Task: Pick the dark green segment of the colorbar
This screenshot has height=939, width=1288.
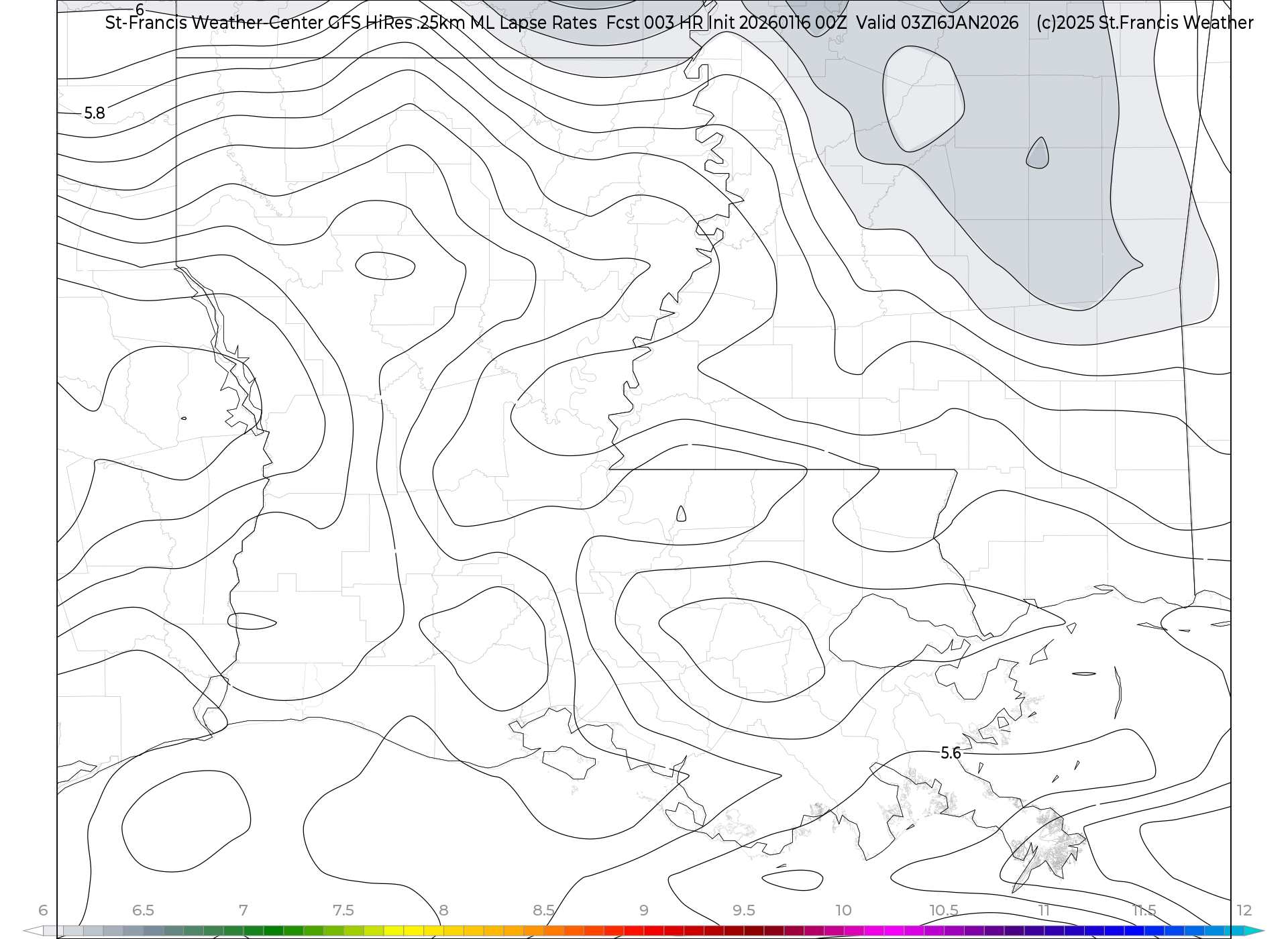Action: tap(273, 931)
